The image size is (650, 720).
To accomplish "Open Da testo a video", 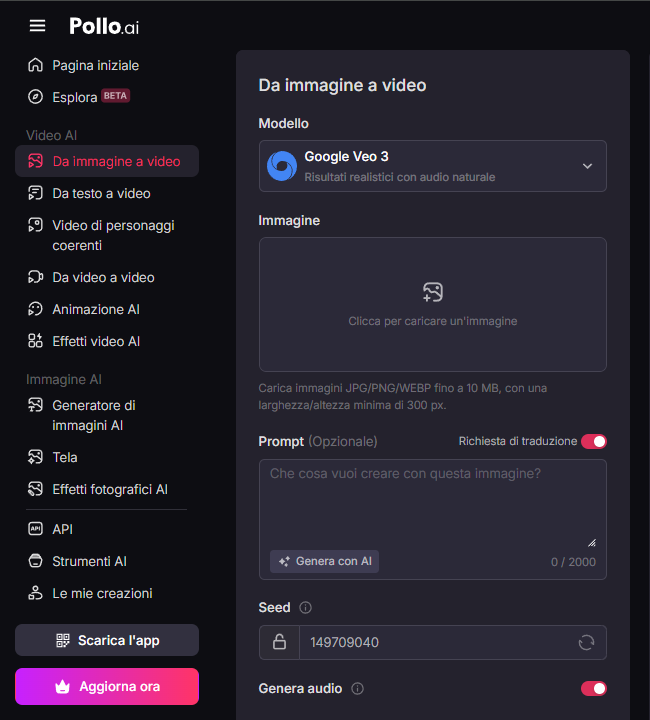I will (101, 193).
